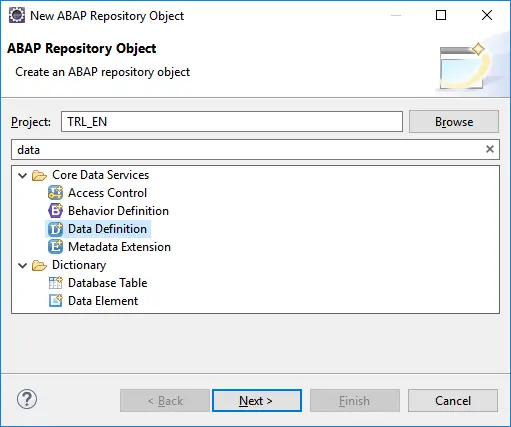Click the Access Control object icon
This screenshot has width=511, height=427.
point(55,193)
